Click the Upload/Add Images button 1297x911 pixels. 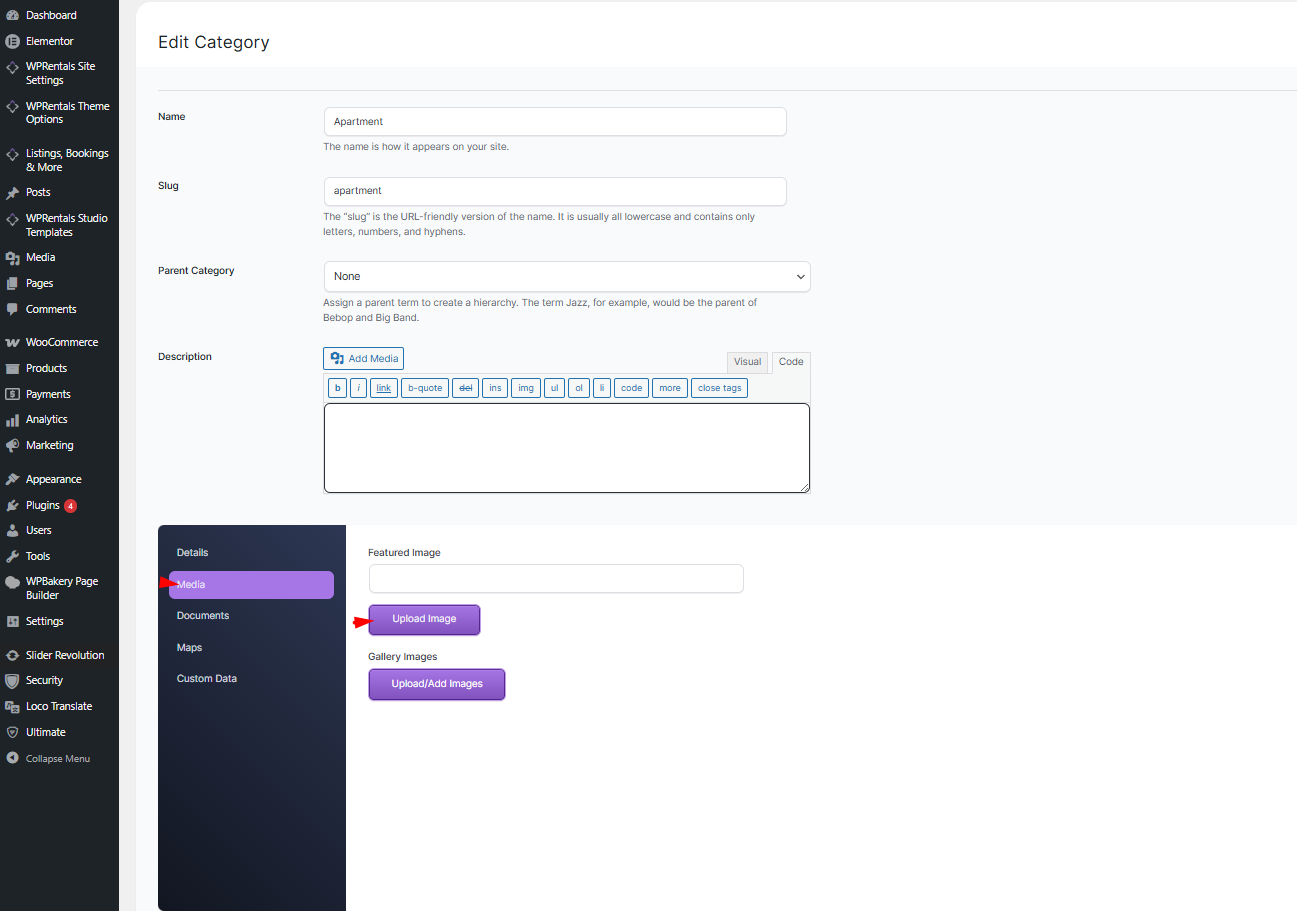pyautogui.click(x=437, y=684)
